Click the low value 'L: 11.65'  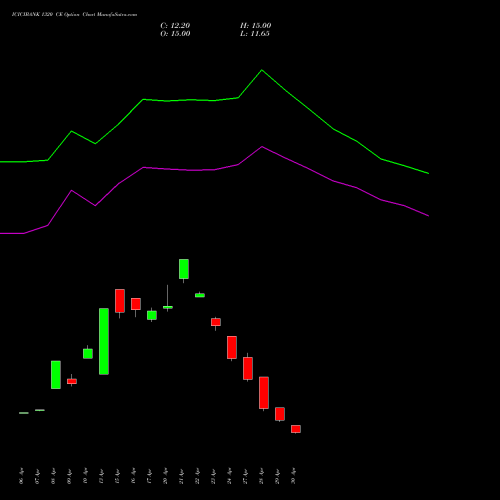[255, 34]
